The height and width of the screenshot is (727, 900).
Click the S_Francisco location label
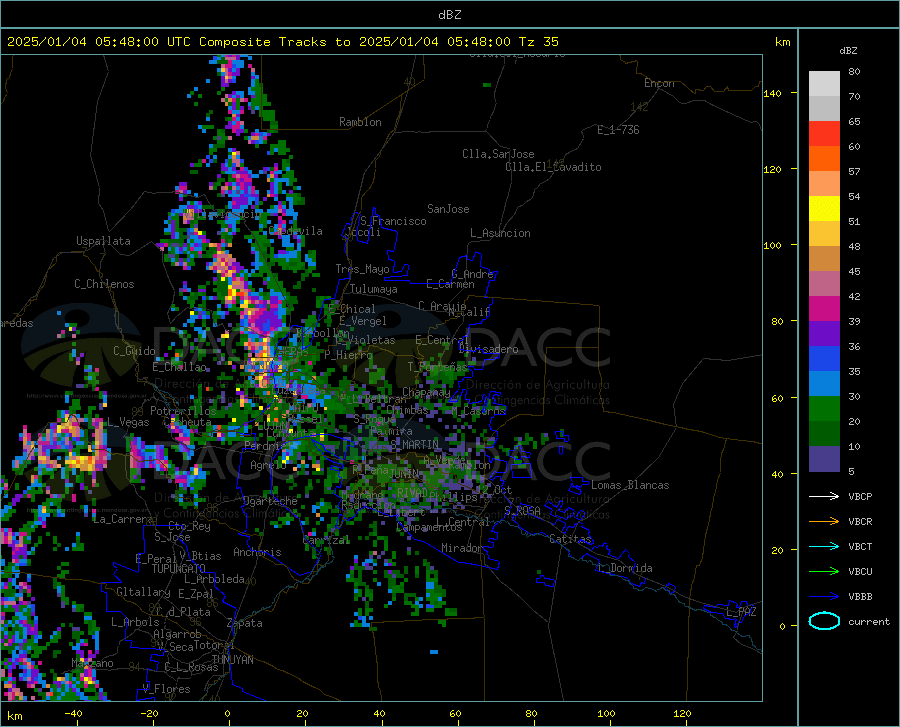pos(393,221)
